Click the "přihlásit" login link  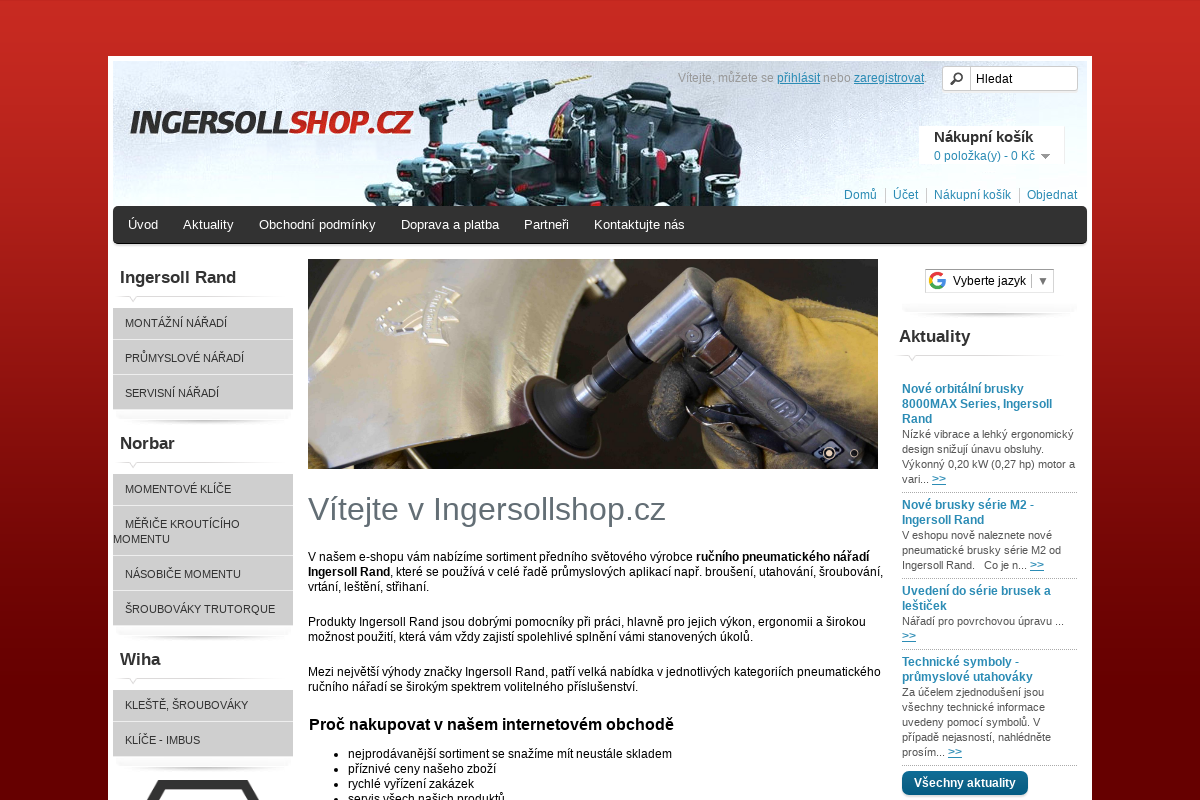click(x=798, y=76)
